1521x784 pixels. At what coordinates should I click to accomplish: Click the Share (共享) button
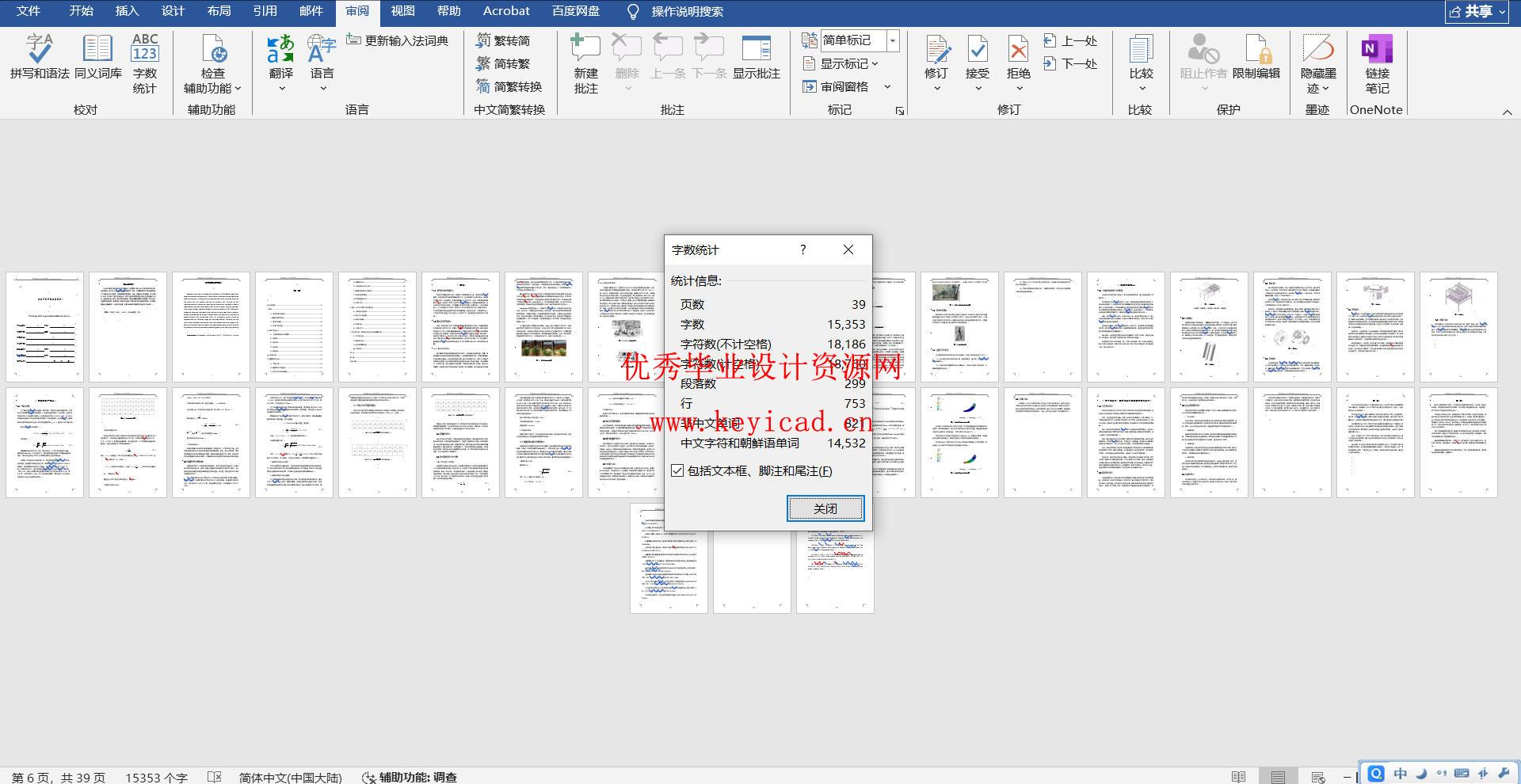tap(1477, 12)
